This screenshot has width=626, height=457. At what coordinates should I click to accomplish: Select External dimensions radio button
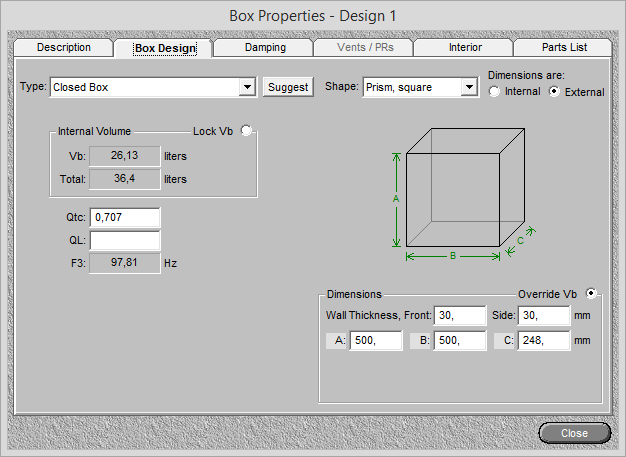pos(555,92)
